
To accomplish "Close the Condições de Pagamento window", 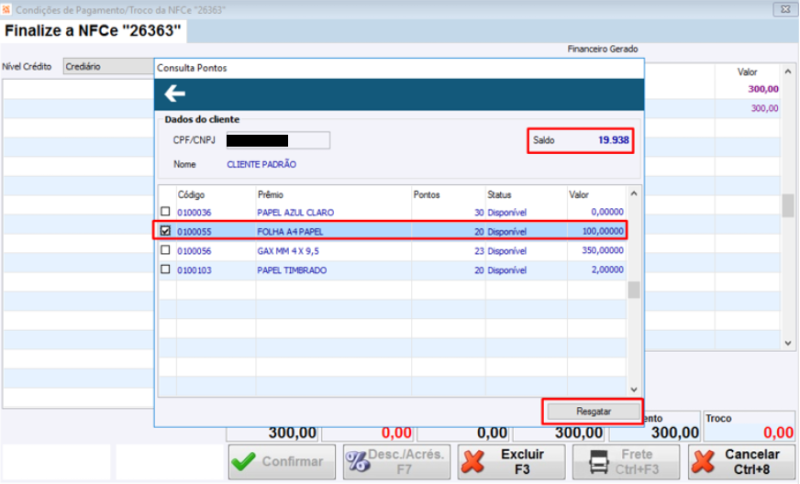I will point(785,9).
